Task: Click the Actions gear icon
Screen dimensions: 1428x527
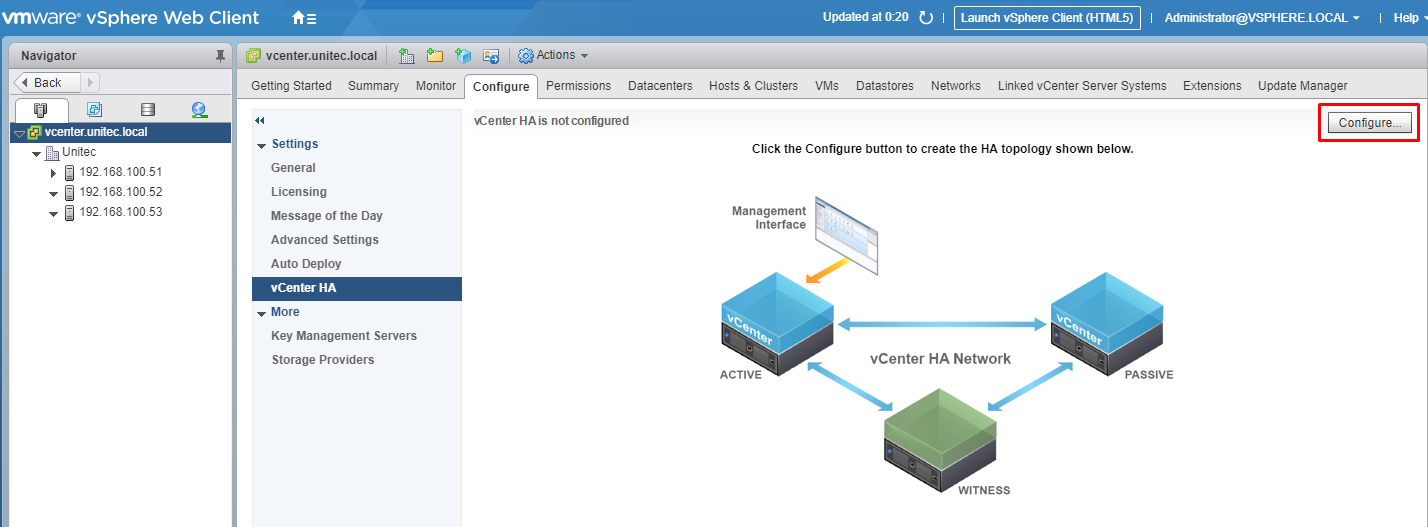Action: [526, 56]
